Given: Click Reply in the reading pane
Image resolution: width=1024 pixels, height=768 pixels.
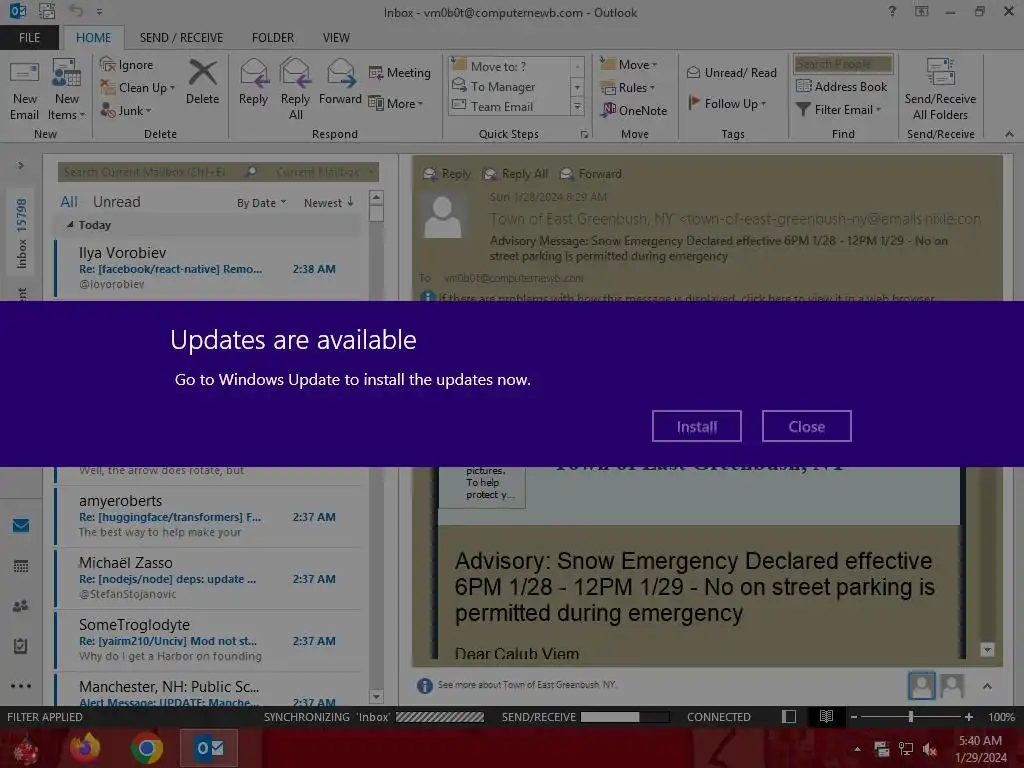Looking at the screenshot, I should (x=447, y=174).
